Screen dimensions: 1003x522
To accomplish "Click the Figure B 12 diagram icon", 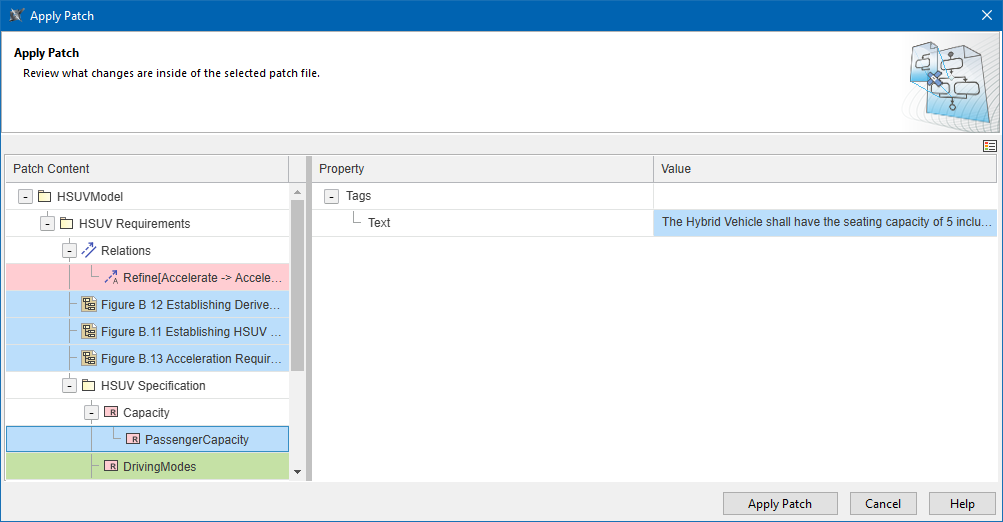I will tap(88, 305).
